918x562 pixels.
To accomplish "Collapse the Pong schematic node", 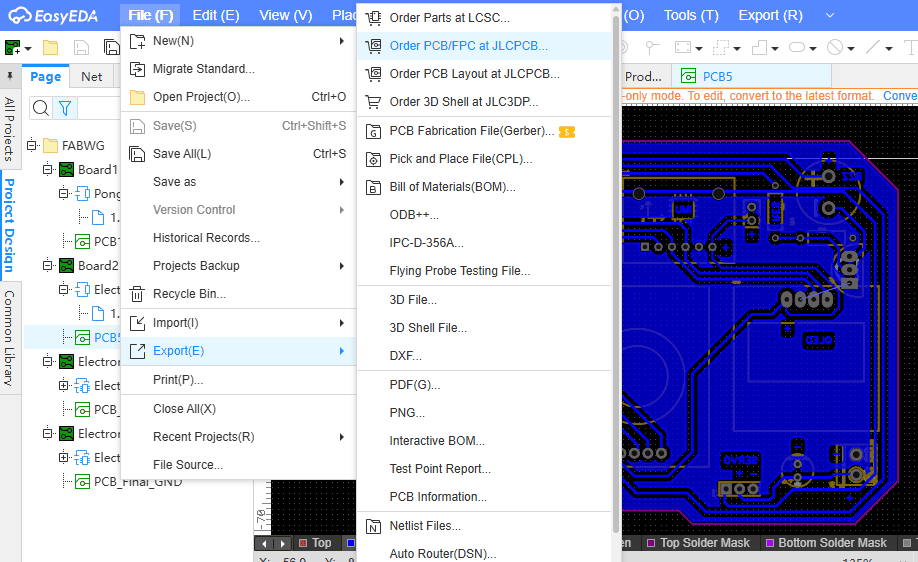I will pos(64,194).
